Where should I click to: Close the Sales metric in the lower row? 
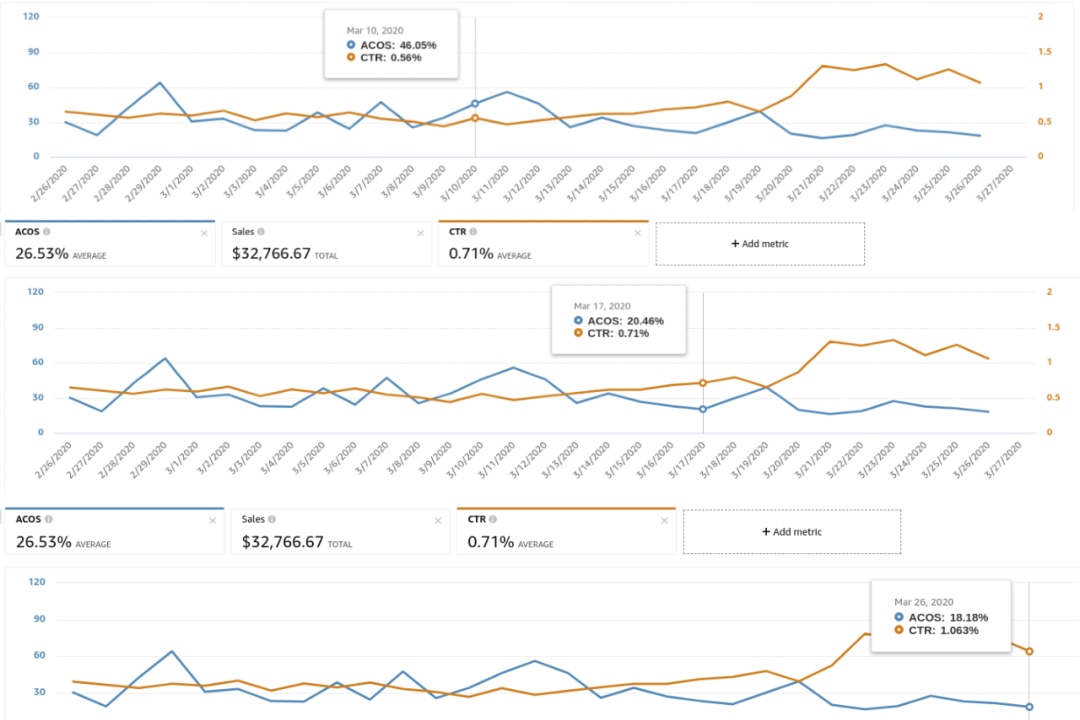coord(437,521)
